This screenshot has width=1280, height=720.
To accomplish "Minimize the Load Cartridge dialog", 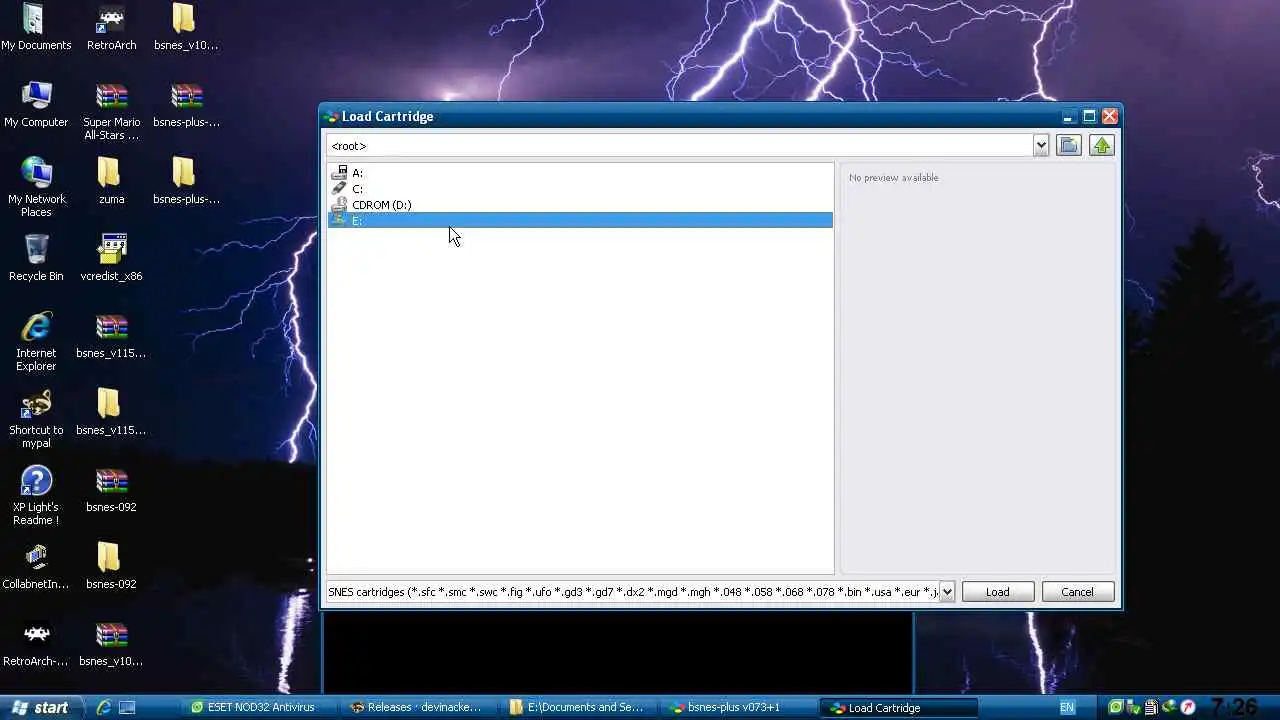I will (1069, 116).
